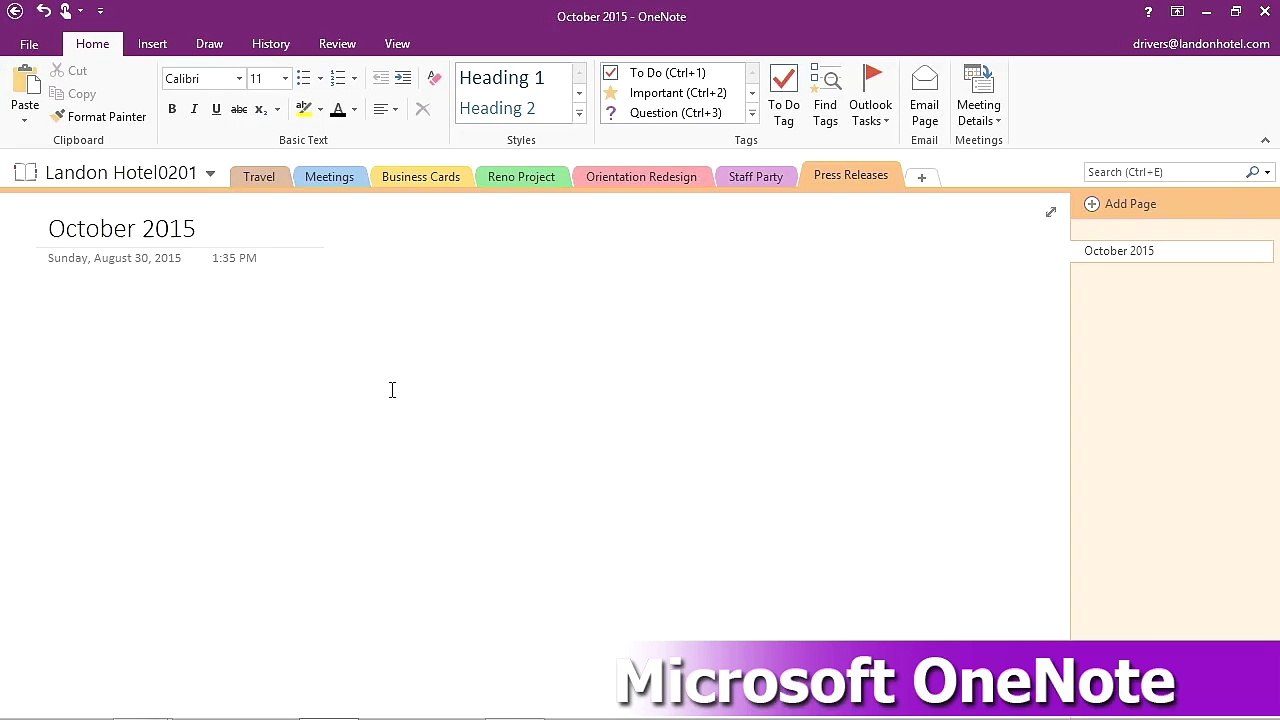Click Add Page in the page pane
Image resolution: width=1280 pixels, height=720 pixels.
[x=1121, y=204]
